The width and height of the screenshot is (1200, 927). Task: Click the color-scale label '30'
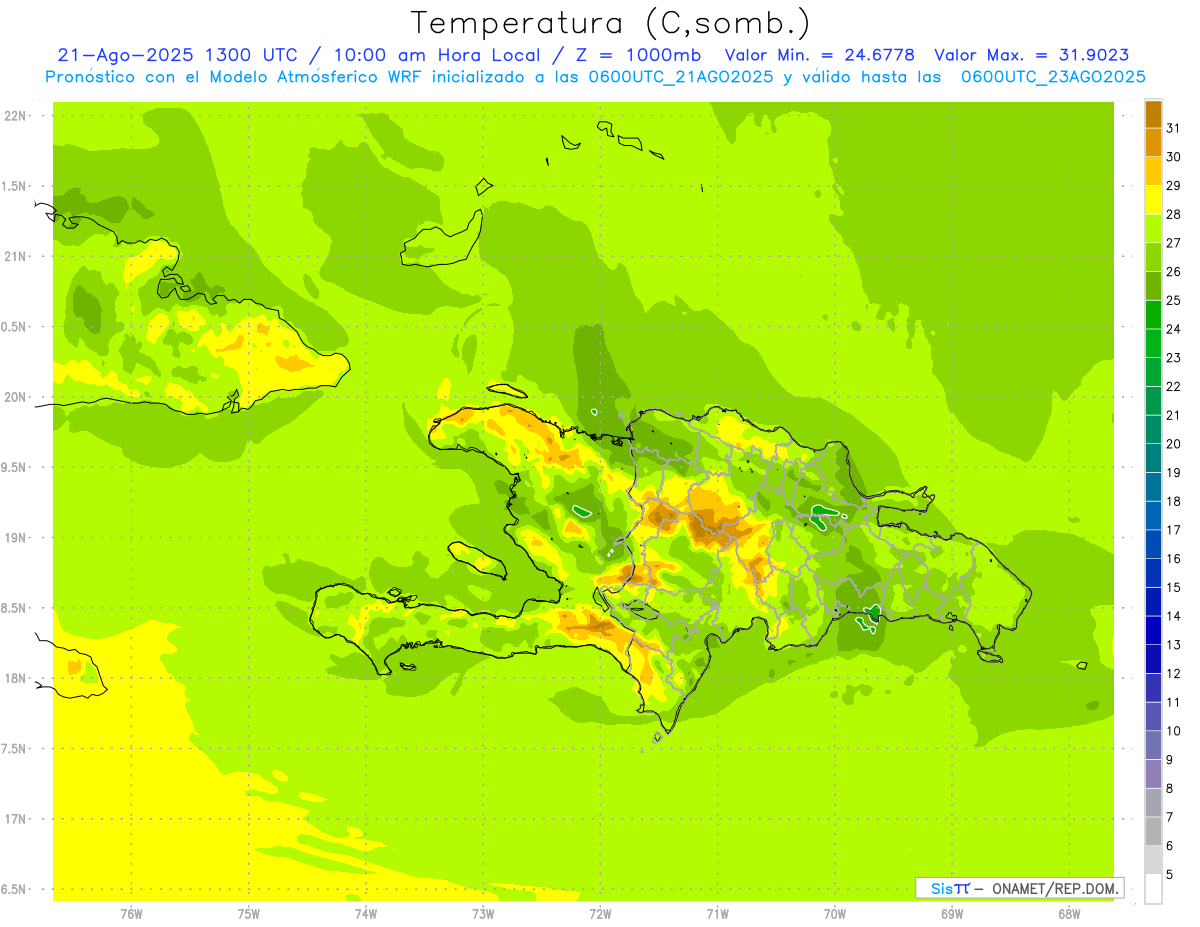(x=1174, y=157)
